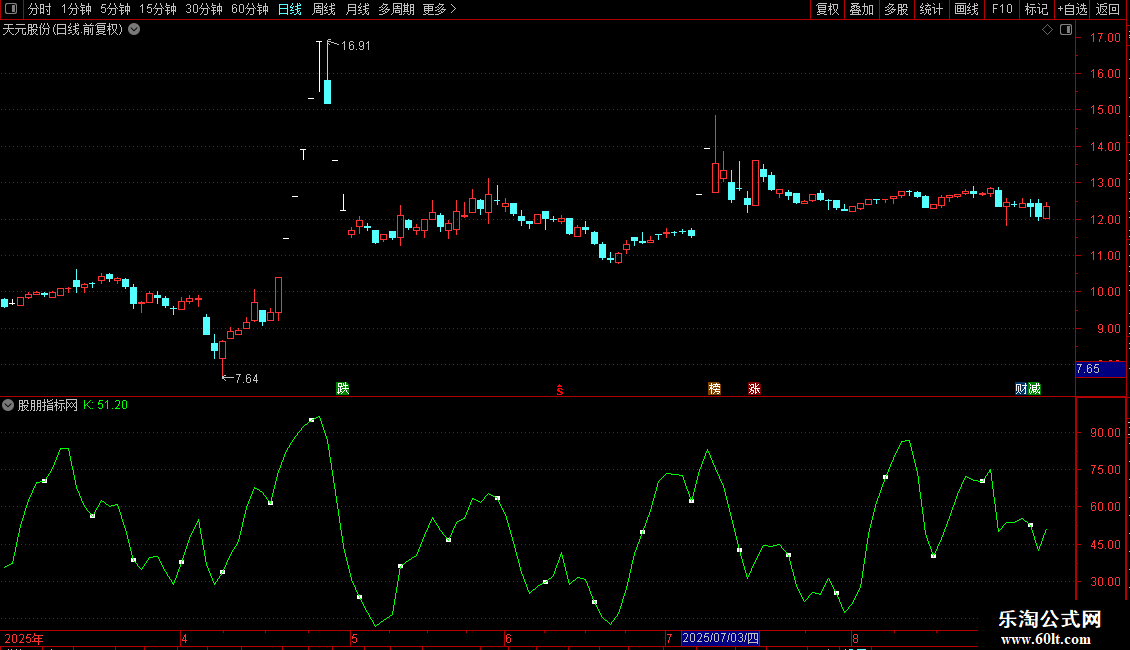Image resolution: width=1130 pixels, height=650 pixels.
Task: Select the 1分钟 period tab
Action: [76, 9]
